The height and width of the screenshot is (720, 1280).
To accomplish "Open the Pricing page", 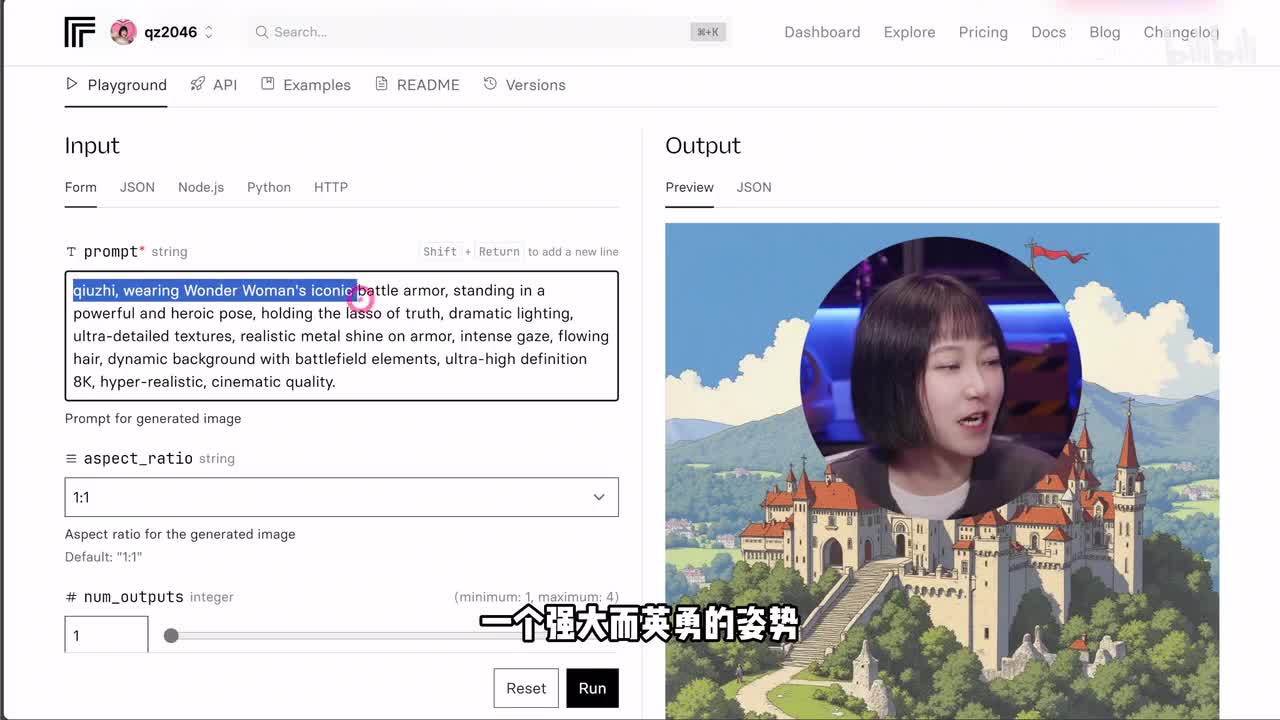I will 983,32.
